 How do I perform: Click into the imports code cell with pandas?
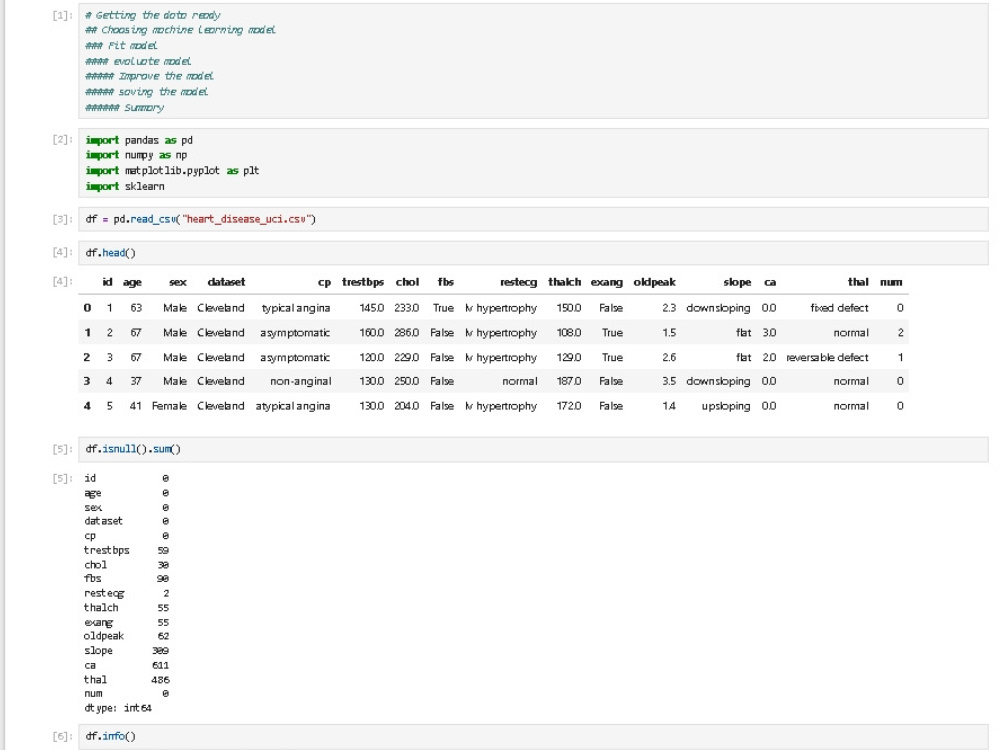(533, 163)
